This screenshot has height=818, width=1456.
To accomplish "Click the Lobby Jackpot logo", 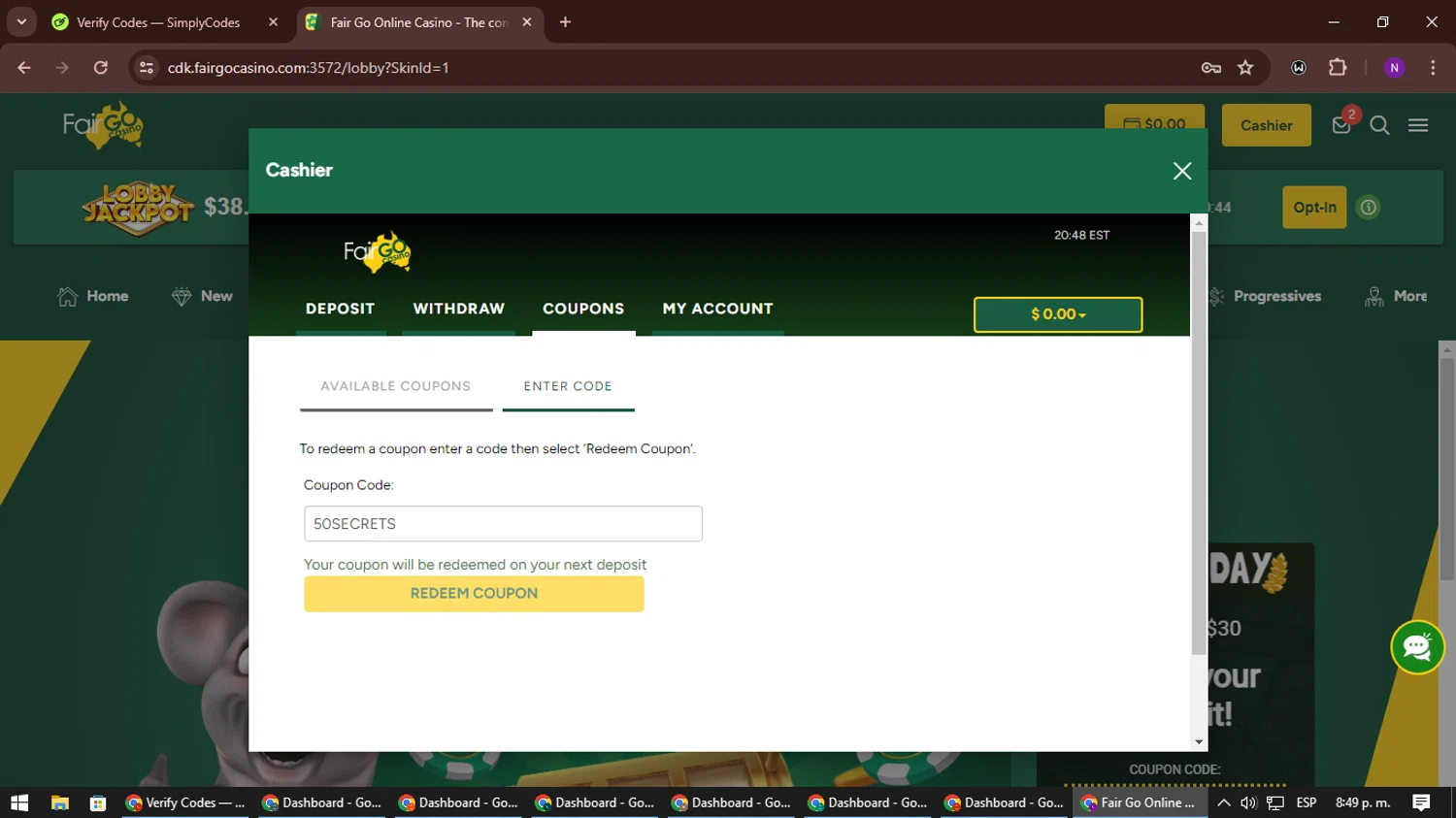I will click(138, 209).
